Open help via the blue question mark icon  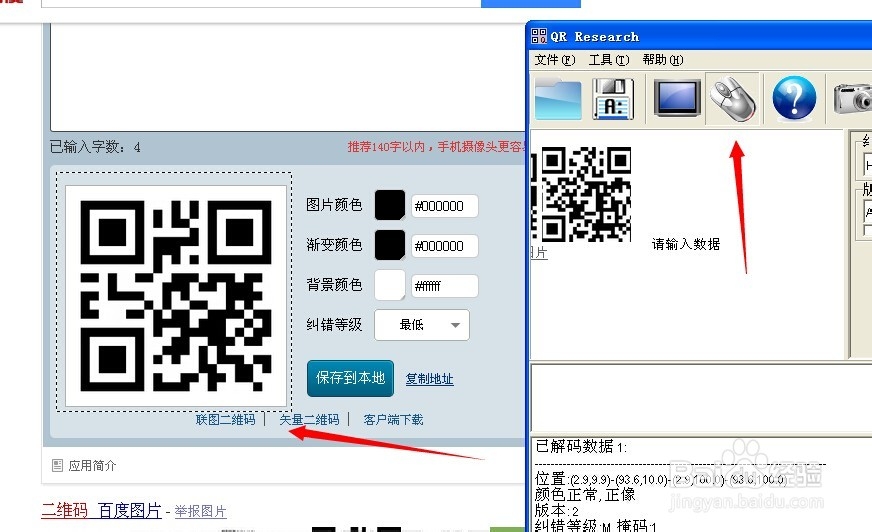794,98
